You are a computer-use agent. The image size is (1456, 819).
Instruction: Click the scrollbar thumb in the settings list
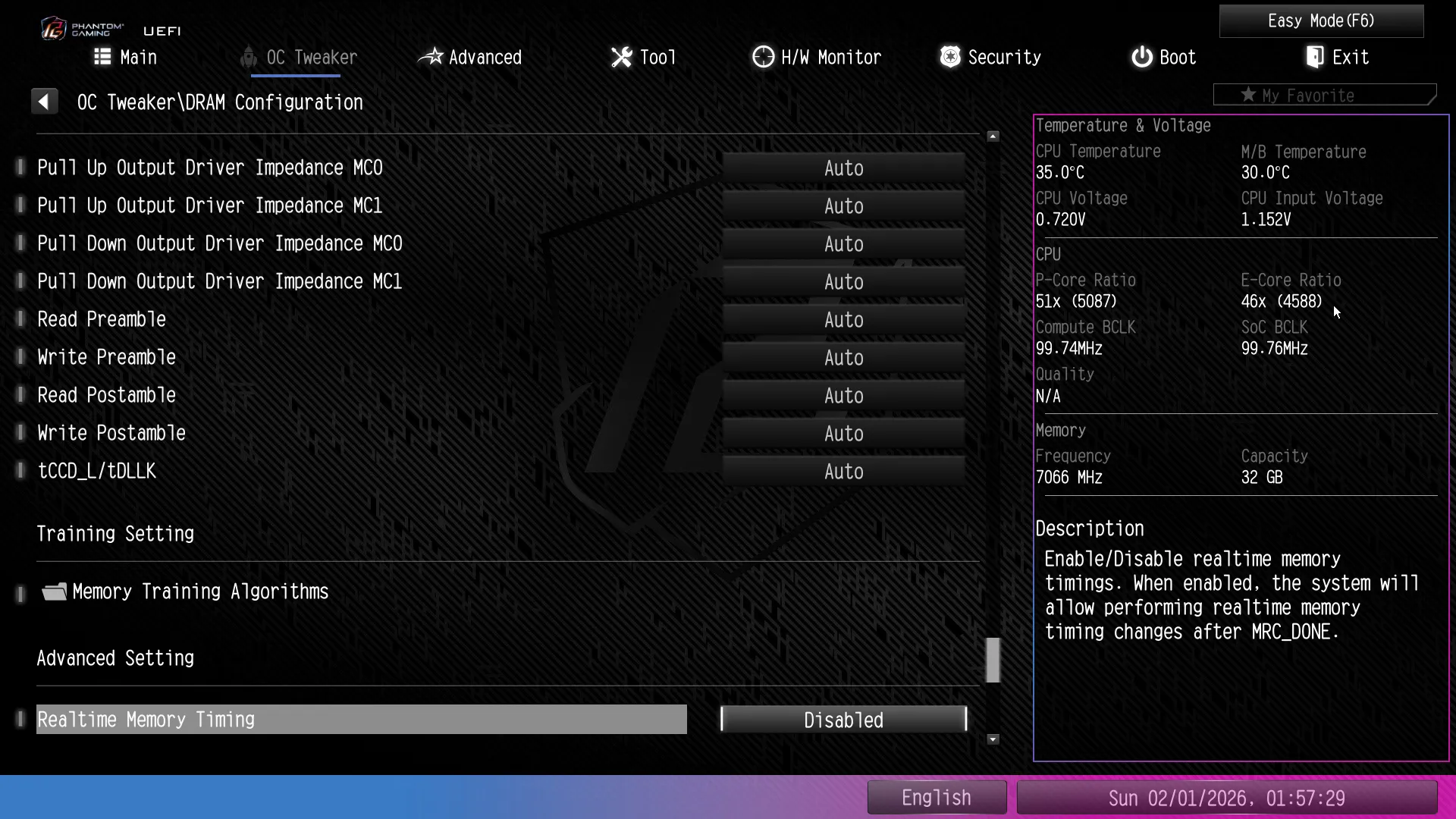[993, 660]
